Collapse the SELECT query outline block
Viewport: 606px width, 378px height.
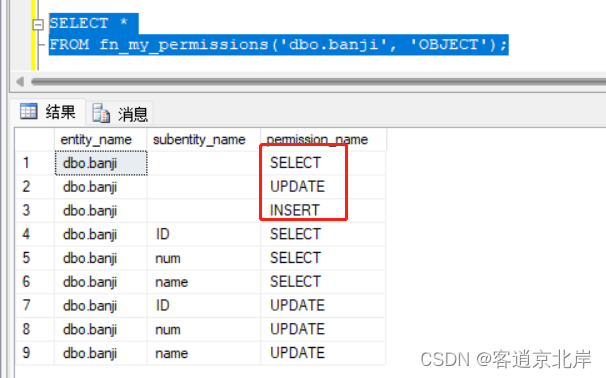(x=38, y=25)
